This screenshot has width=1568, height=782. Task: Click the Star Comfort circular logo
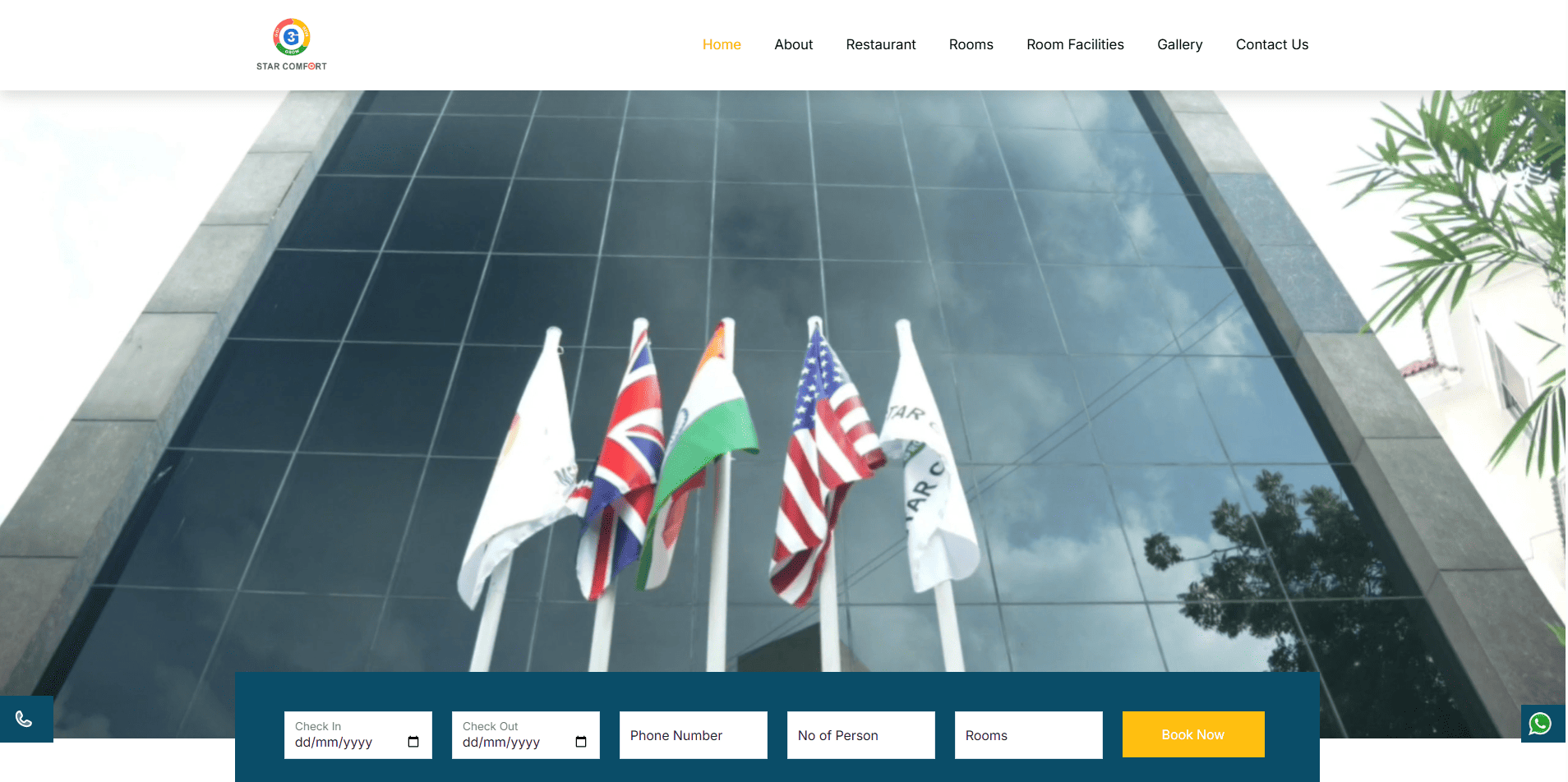291,37
